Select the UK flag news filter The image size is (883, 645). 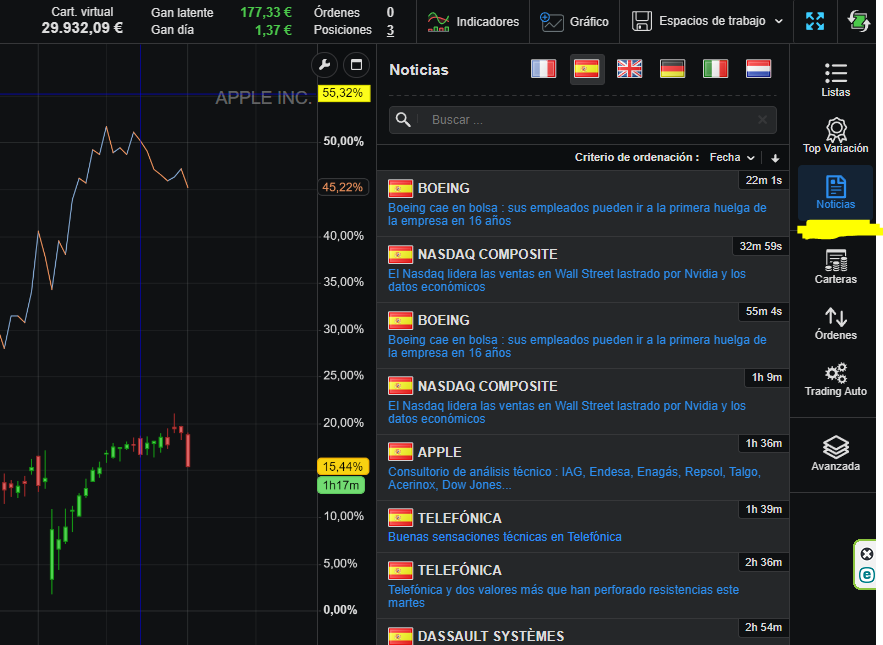point(630,69)
